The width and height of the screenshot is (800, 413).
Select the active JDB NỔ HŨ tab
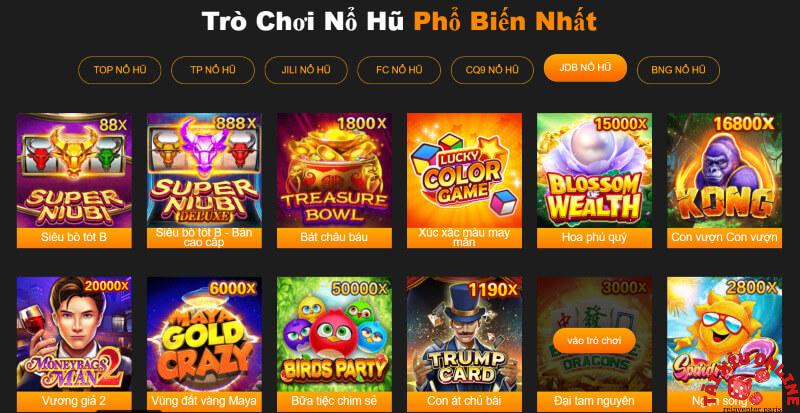click(x=585, y=68)
